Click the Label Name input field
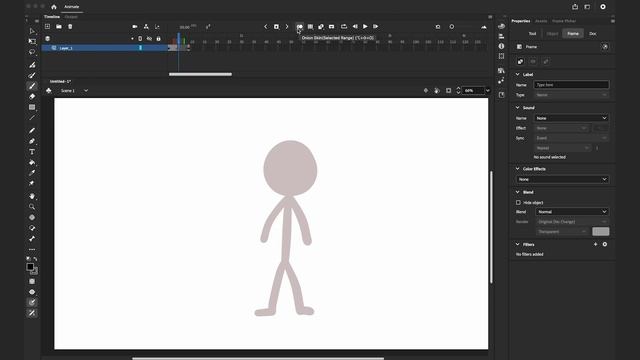 pos(571,84)
